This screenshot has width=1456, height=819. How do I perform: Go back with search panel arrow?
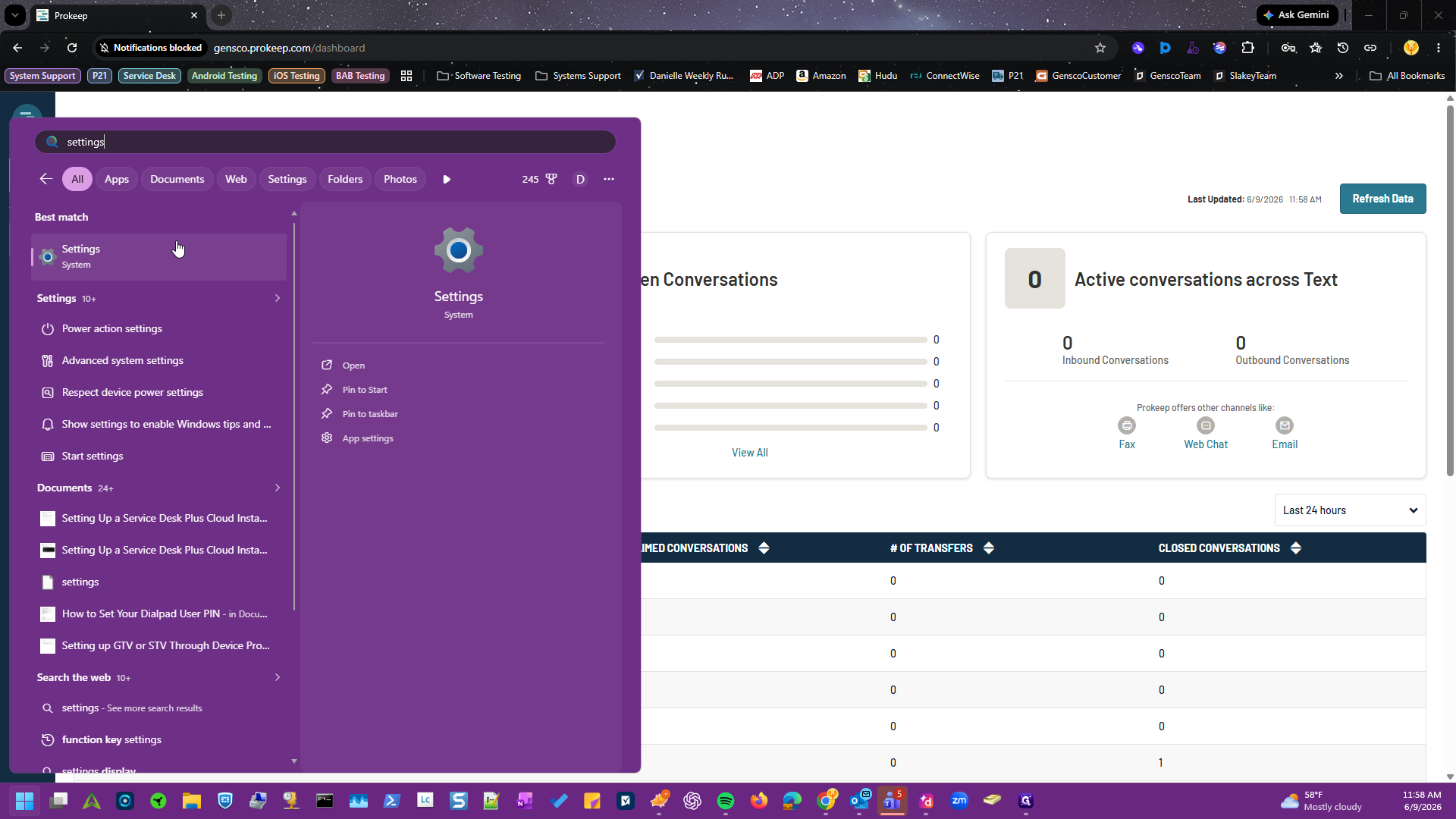click(45, 179)
